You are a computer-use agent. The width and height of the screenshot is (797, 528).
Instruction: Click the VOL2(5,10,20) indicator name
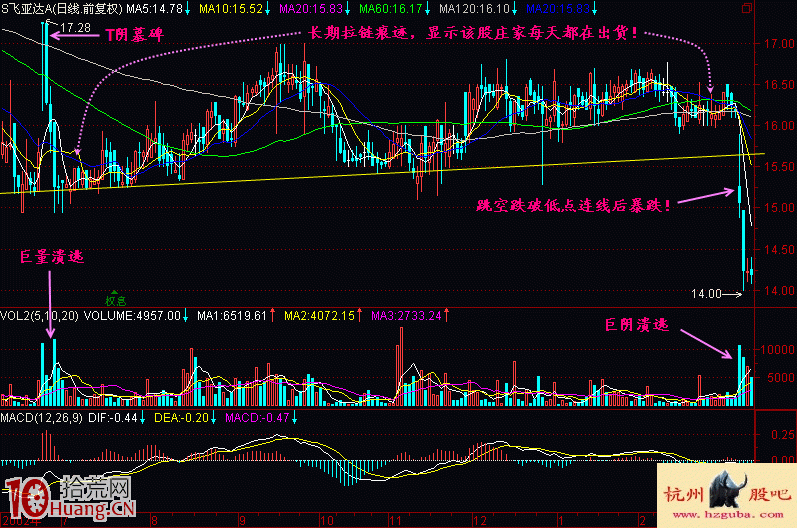[40, 316]
